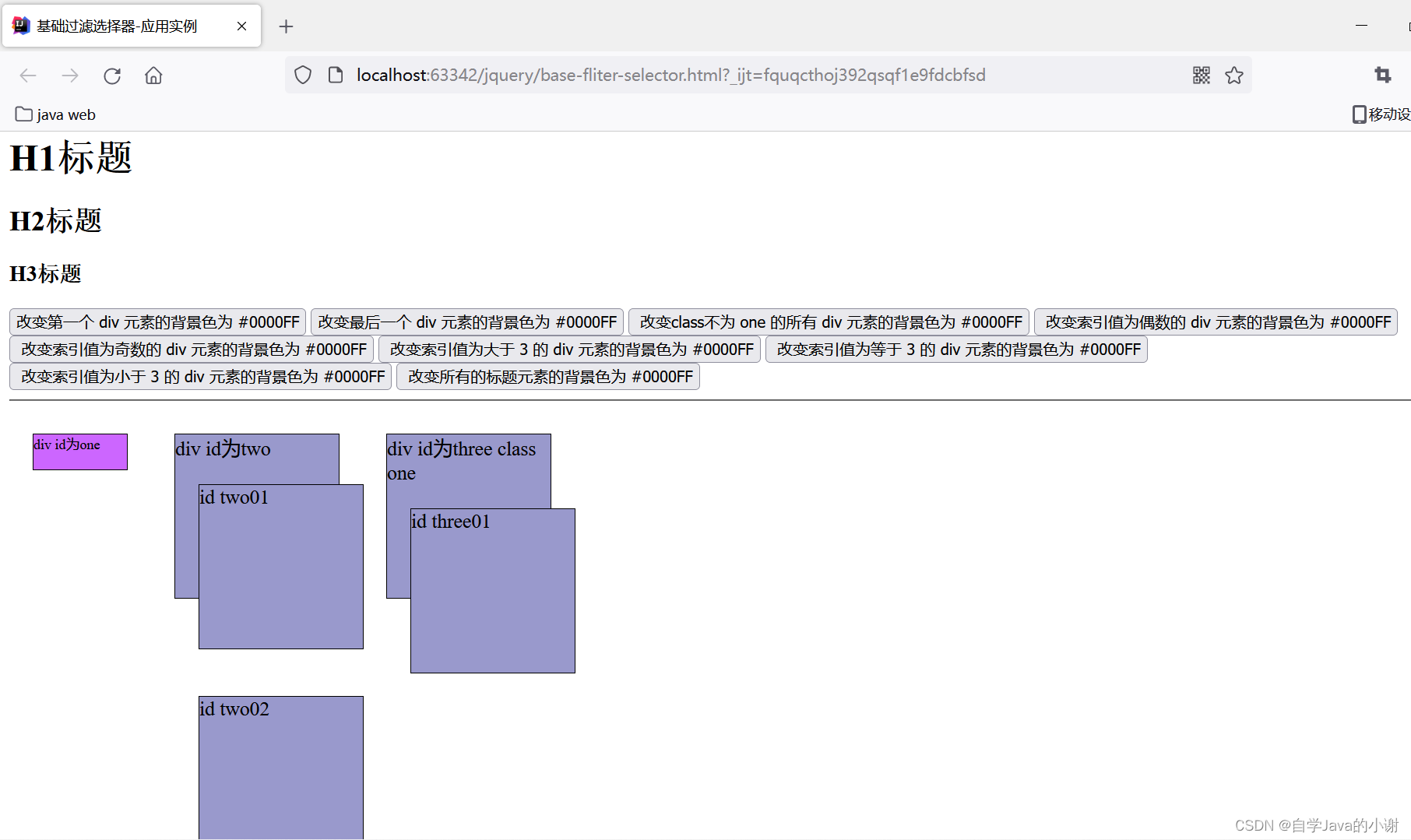Click 改变最后一个 div 元素的背景色 button
The image size is (1411, 840).
467,322
